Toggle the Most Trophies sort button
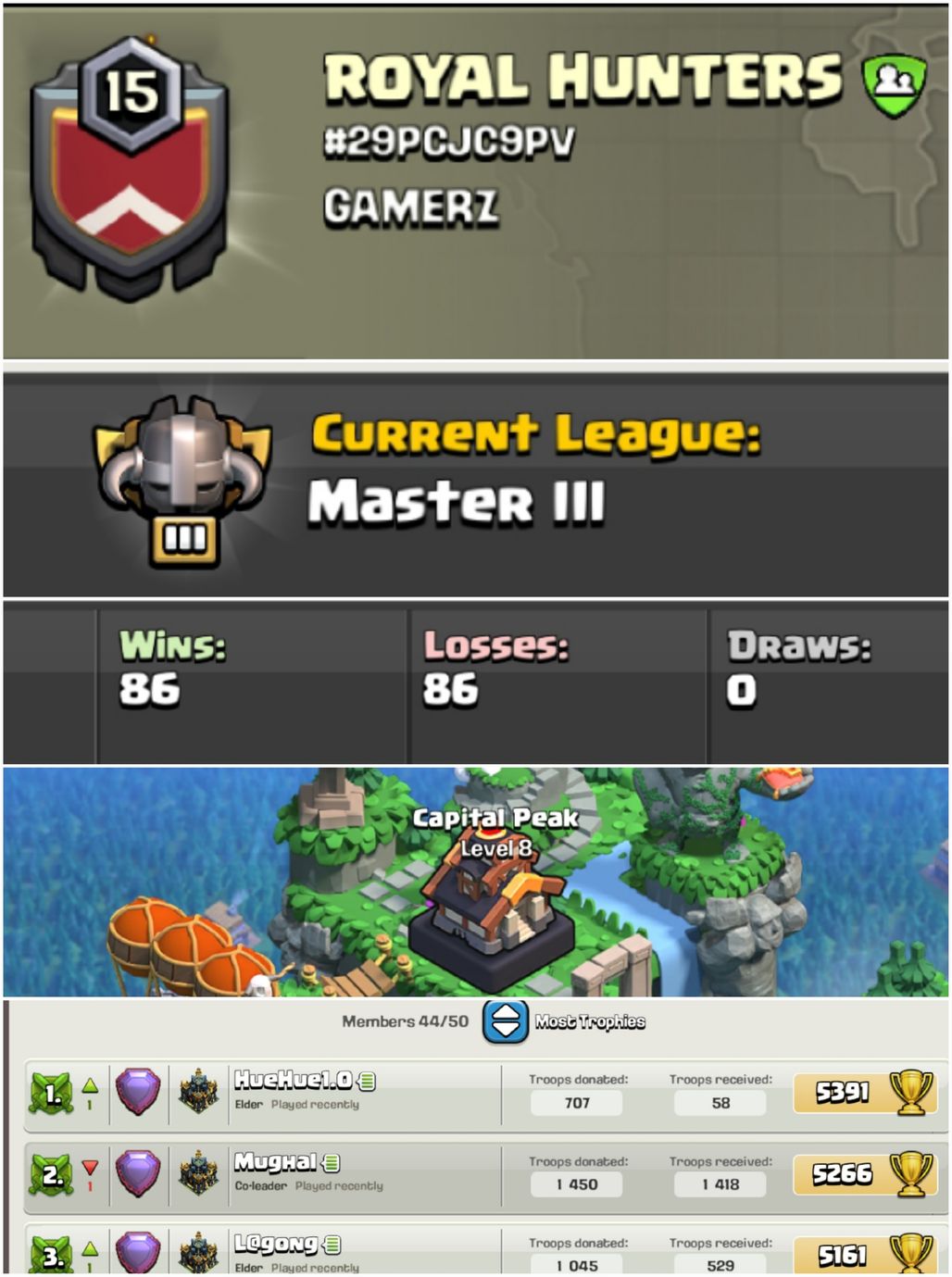The image size is (952, 1277). tap(506, 1021)
